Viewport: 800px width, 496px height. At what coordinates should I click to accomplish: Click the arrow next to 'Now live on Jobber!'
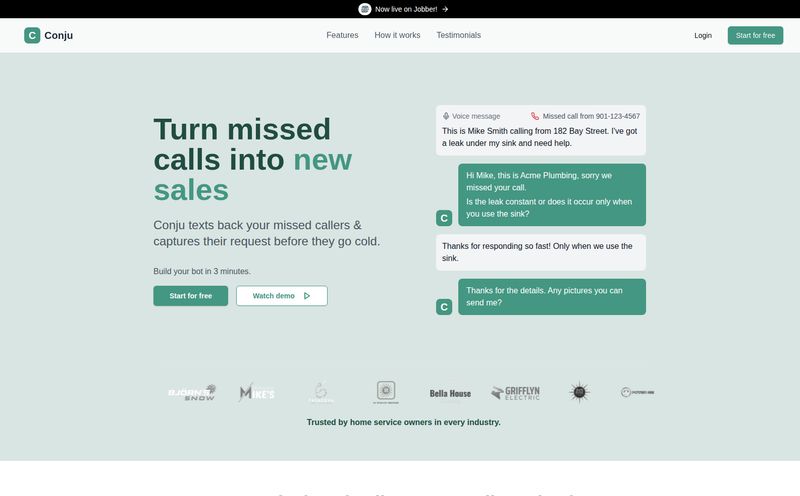[x=445, y=9]
